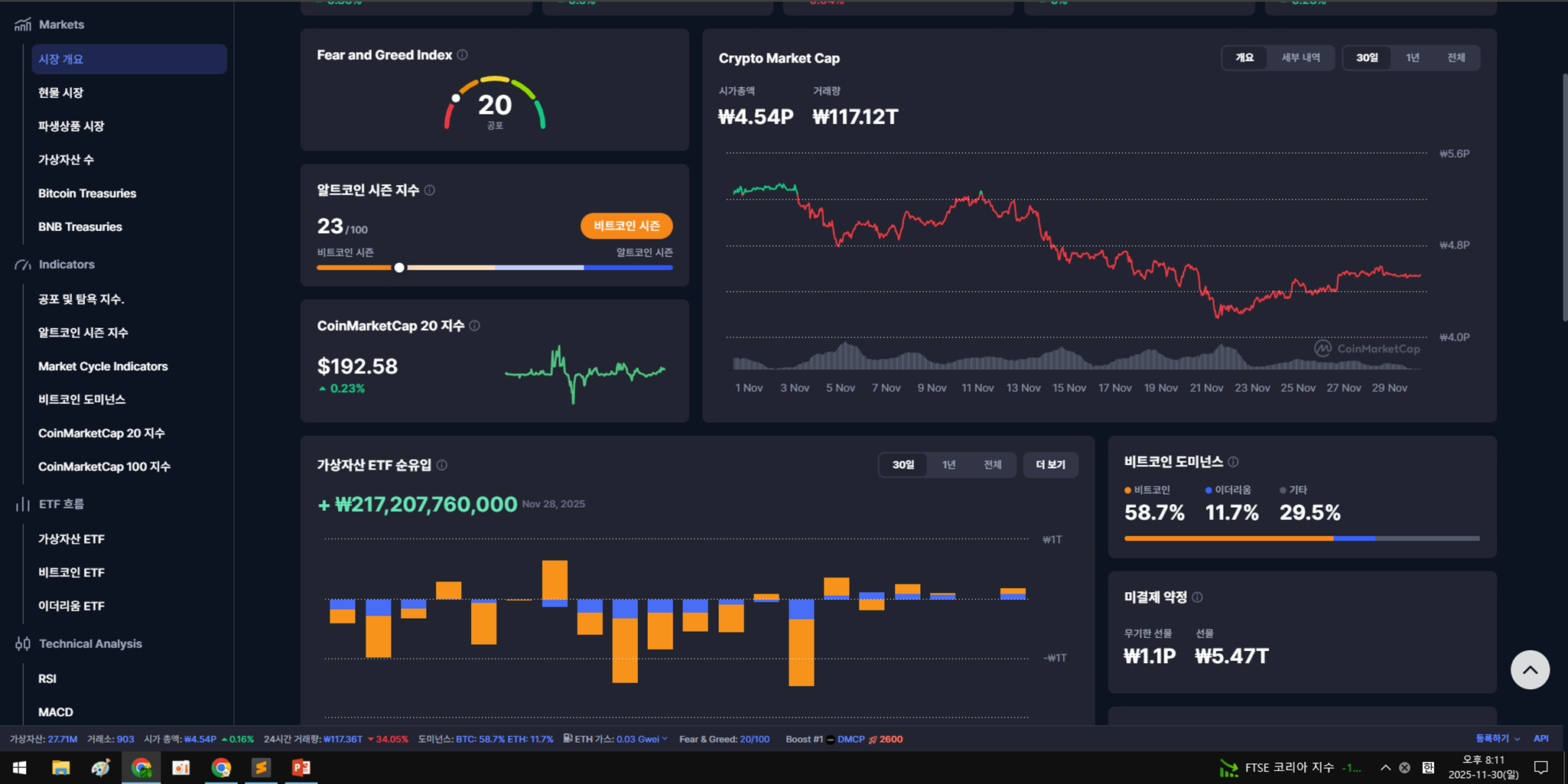Open 비트코인 ETF in the sidebar
This screenshot has width=1568, height=784.
pyautogui.click(x=71, y=572)
